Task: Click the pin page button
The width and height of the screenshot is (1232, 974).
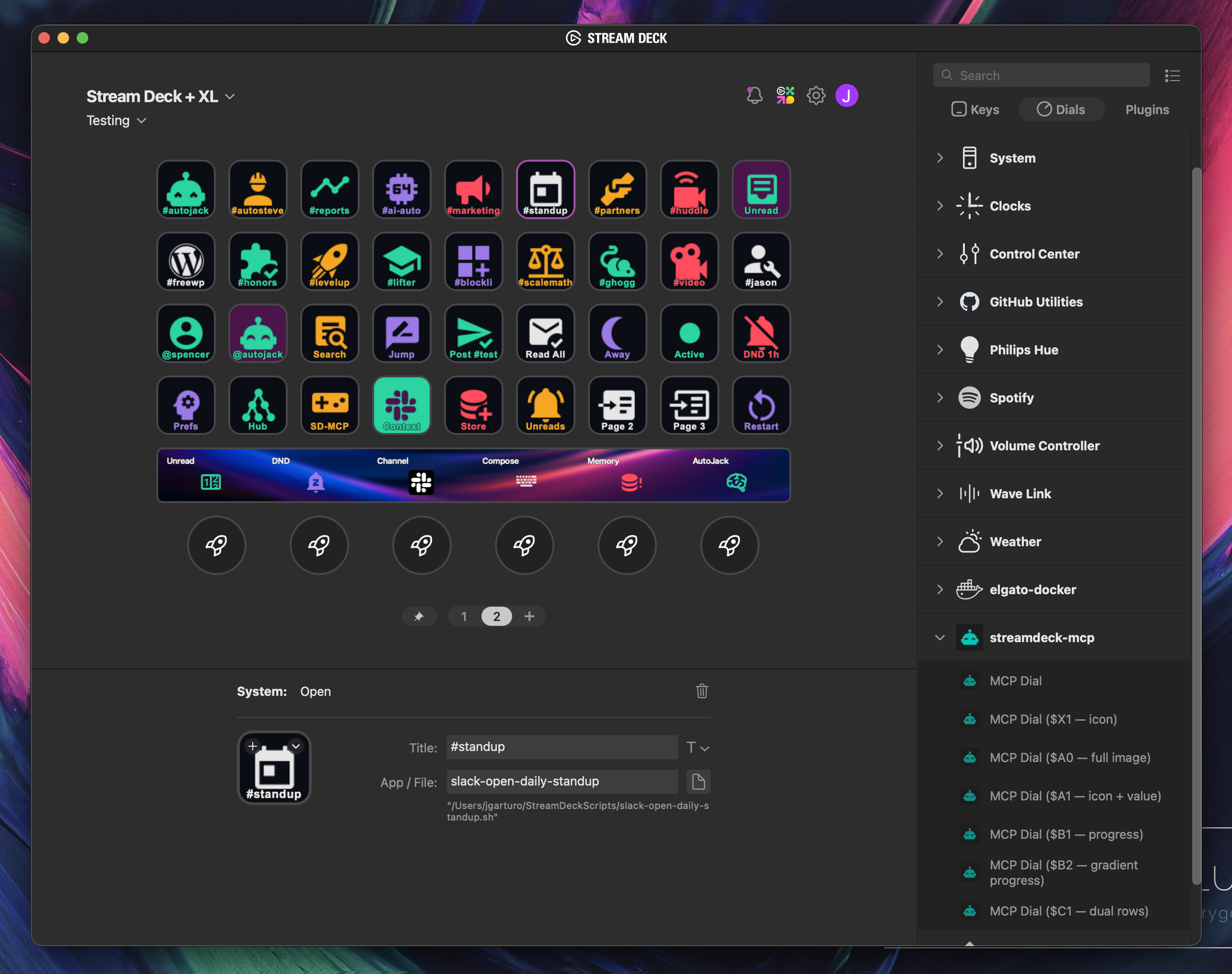Action: (419, 616)
